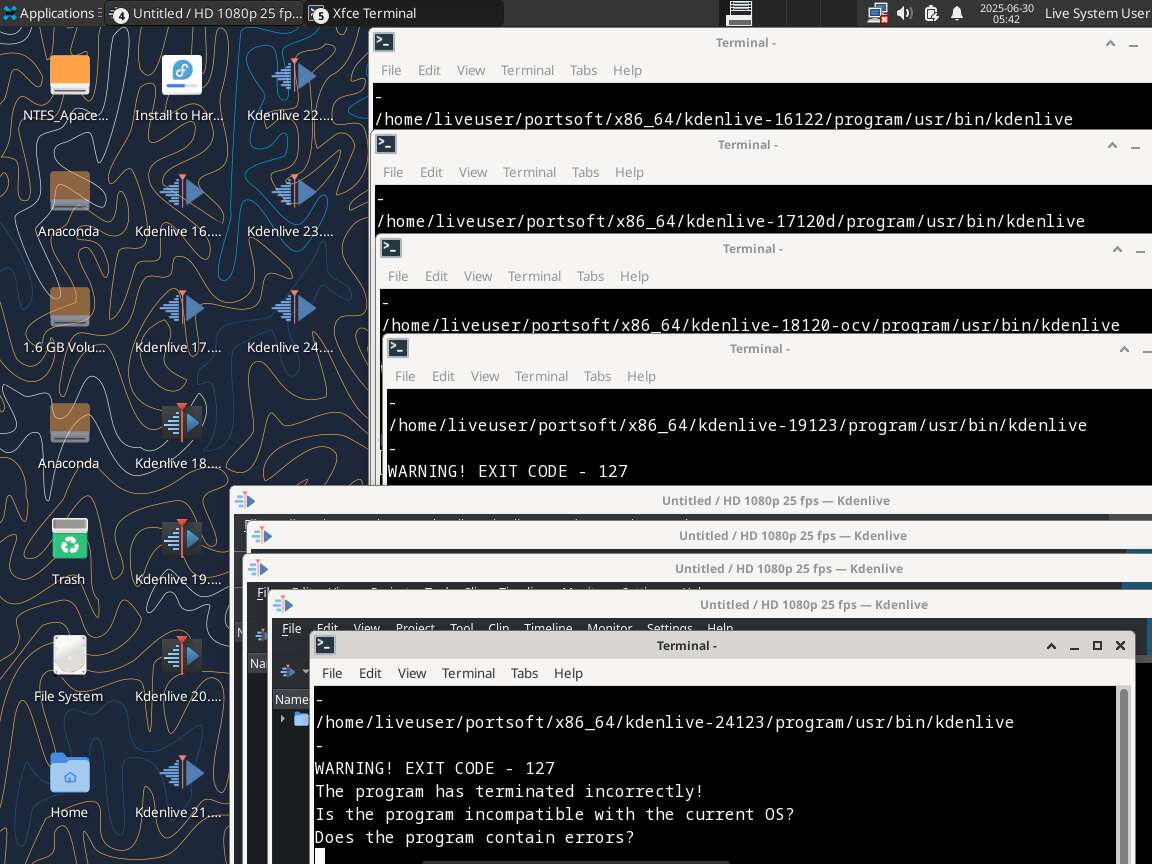1152x864 pixels.
Task: Open Help menu in kdenlive-24123 terminal
Action: (x=568, y=673)
